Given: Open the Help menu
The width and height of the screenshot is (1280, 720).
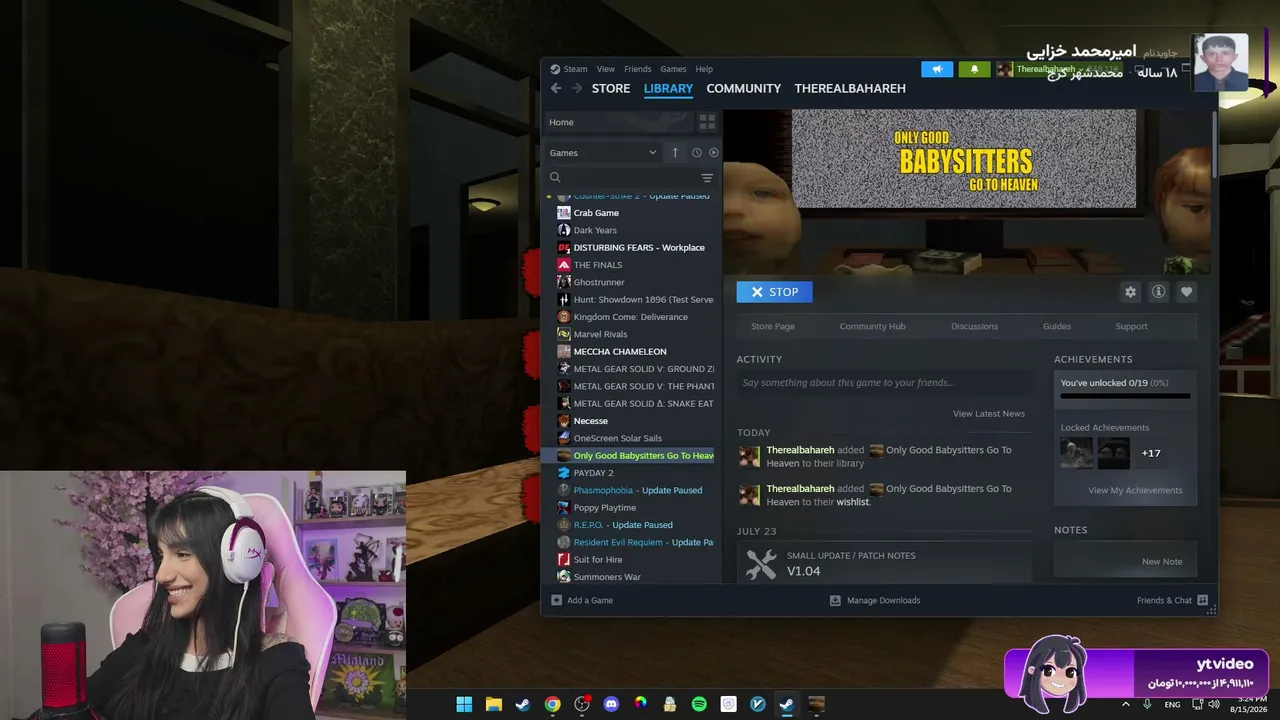Looking at the screenshot, I should click(704, 69).
